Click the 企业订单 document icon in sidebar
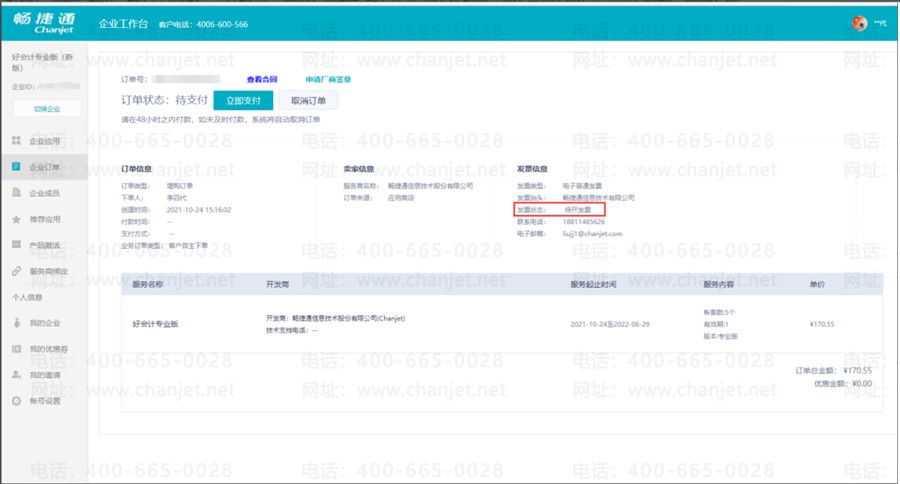The image size is (900, 484). pos(17,167)
